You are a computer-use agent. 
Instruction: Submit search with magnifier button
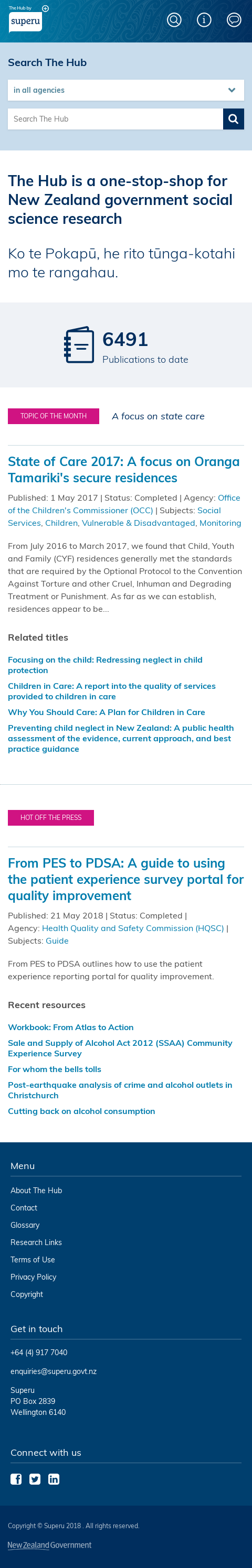[233, 118]
